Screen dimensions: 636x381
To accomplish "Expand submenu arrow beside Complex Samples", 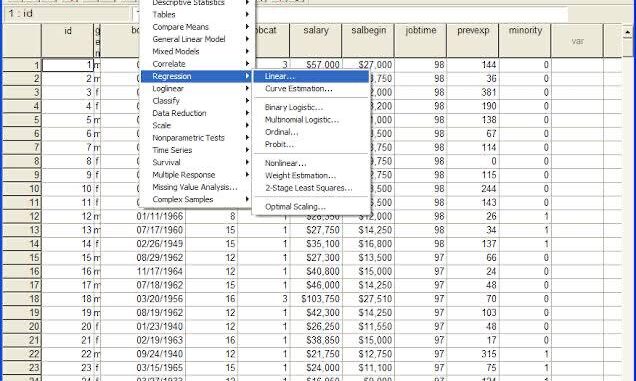I will point(247,199).
